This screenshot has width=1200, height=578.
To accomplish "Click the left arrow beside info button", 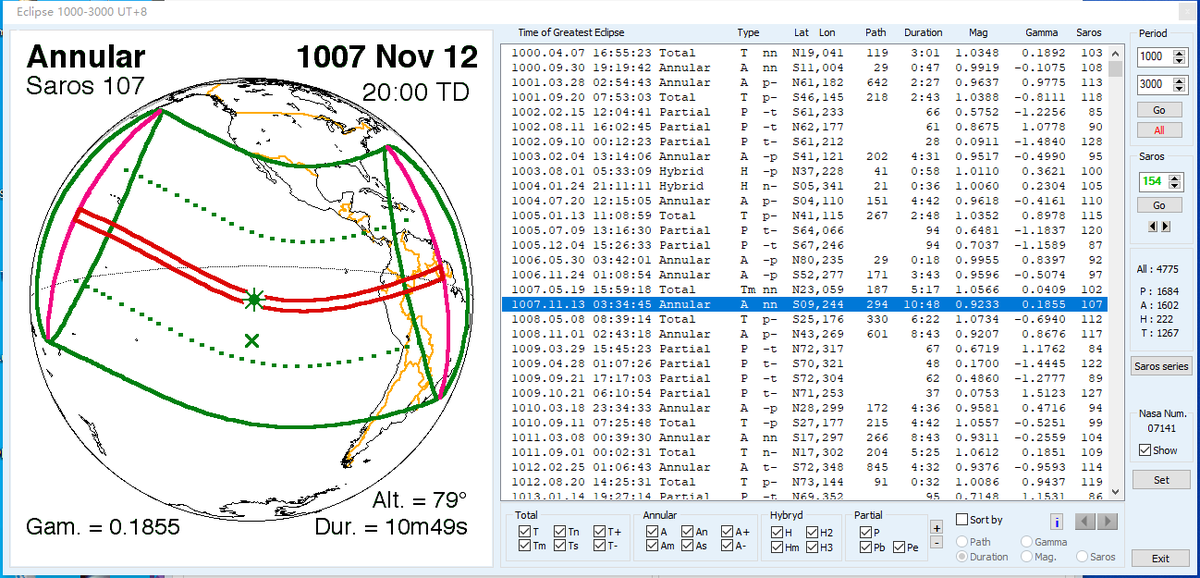I will (1085, 521).
